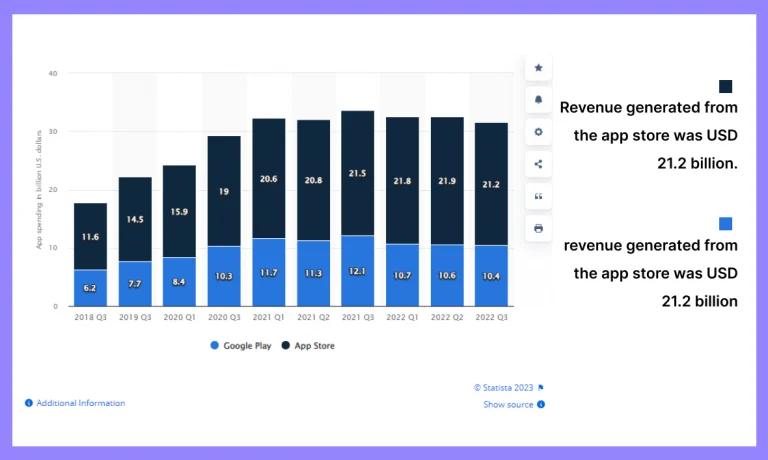Select the 14.5 segment of 2019 Q3 bar

pyautogui.click(x=135, y=219)
